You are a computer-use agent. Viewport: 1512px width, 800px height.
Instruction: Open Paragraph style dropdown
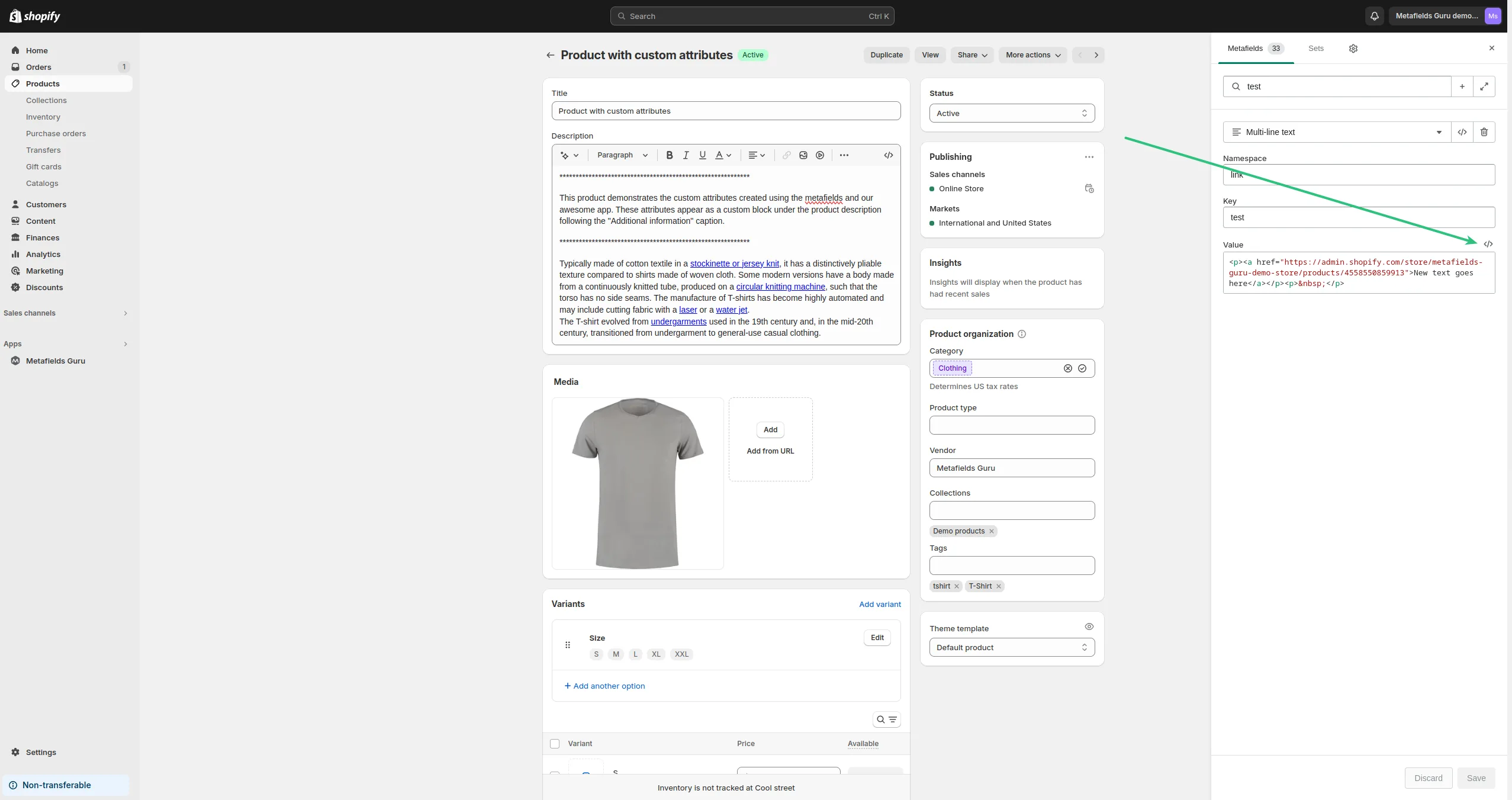coord(622,155)
